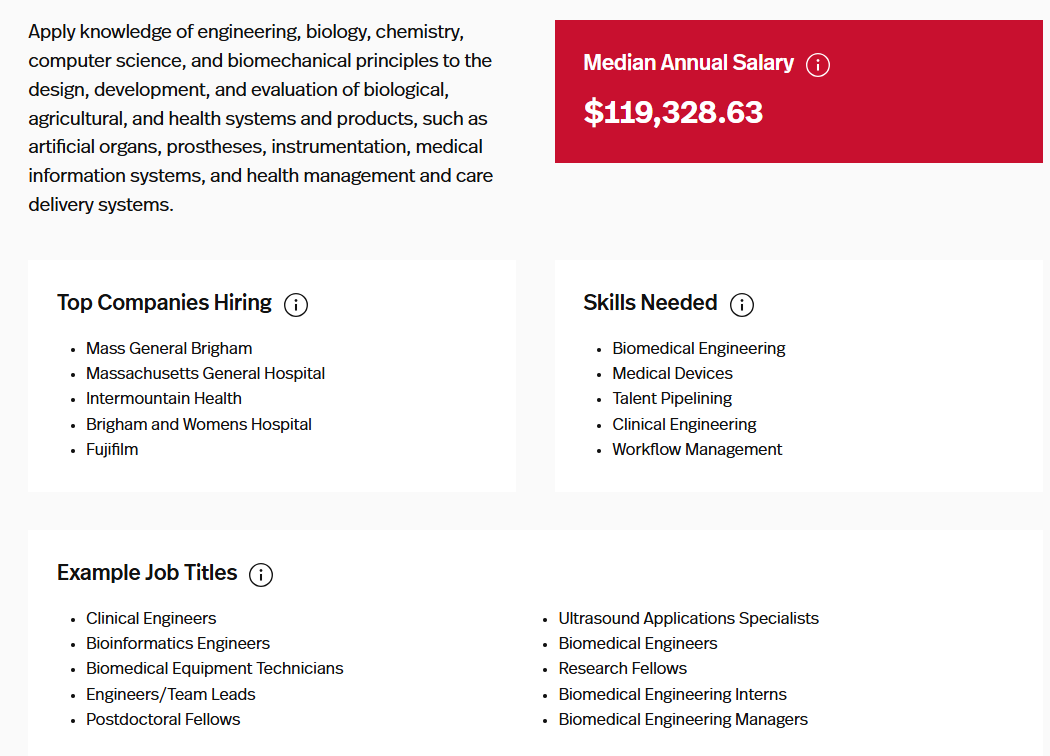Select Bioinformatics Engineers job title
The image size is (1050, 756).
pyautogui.click(x=178, y=643)
